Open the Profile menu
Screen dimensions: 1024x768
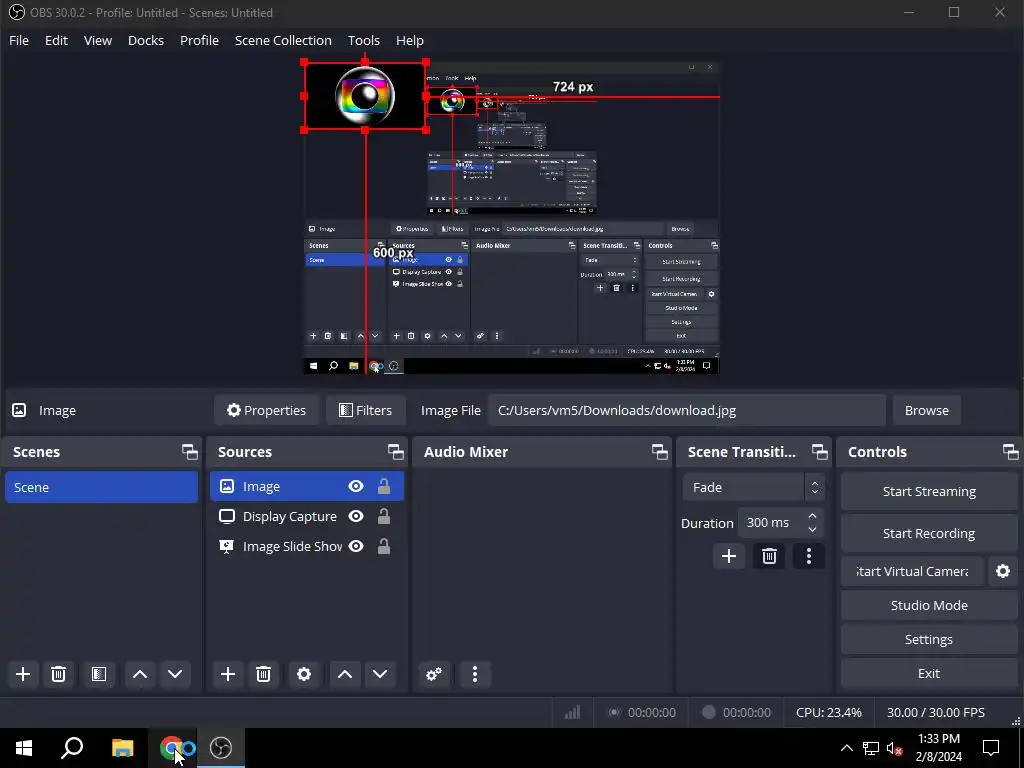[x=199, y=40]
